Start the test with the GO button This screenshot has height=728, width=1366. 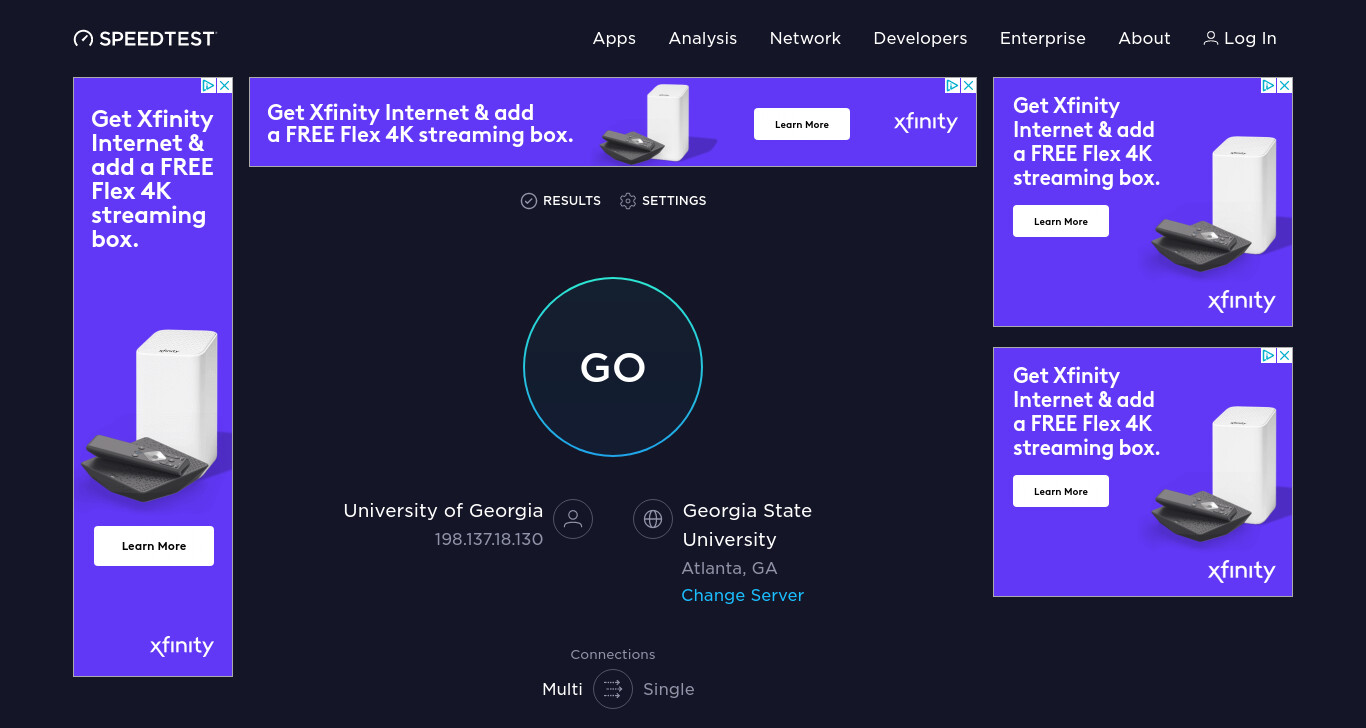pos(613,367)
